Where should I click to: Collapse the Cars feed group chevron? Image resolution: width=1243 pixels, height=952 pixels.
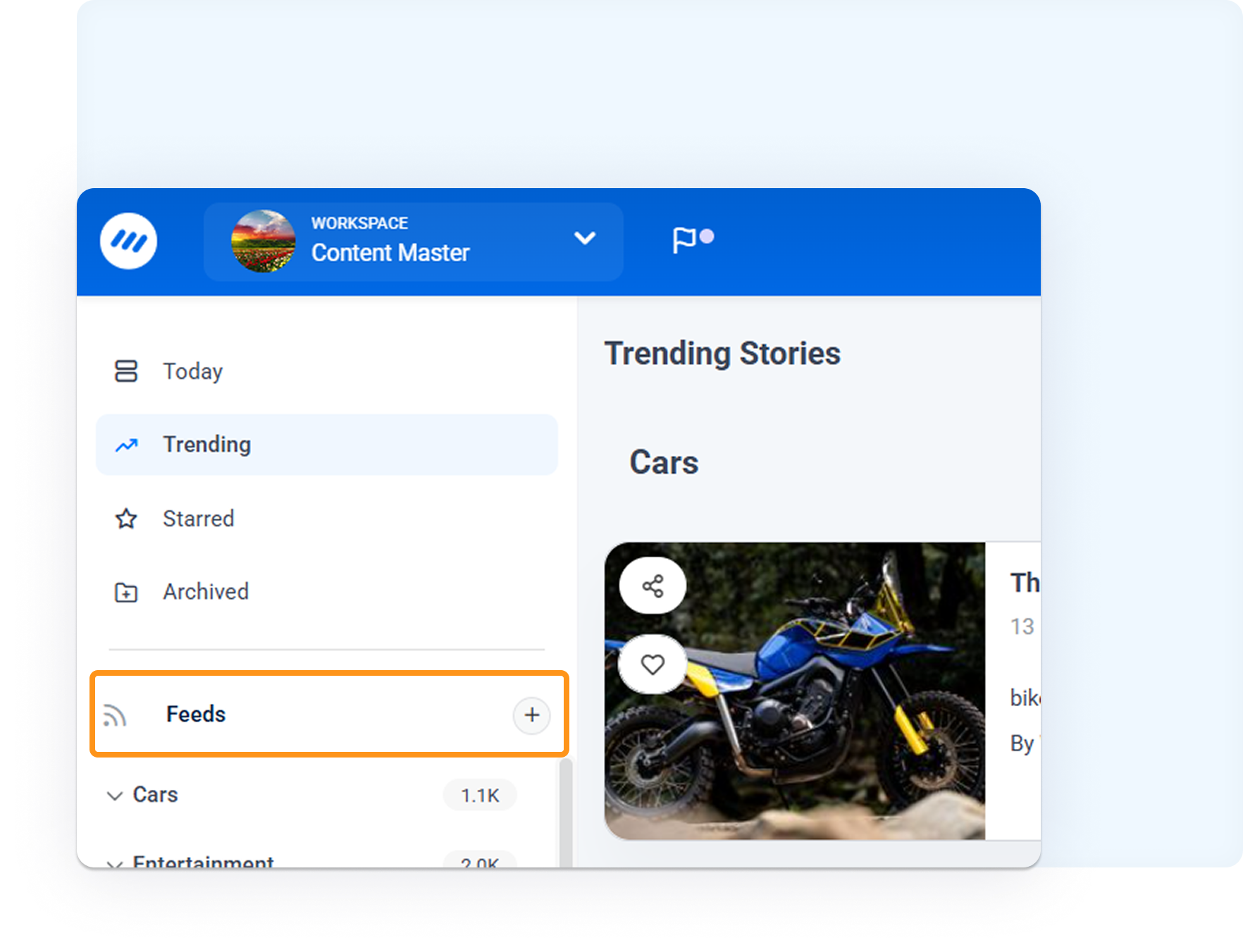(114, 796)
